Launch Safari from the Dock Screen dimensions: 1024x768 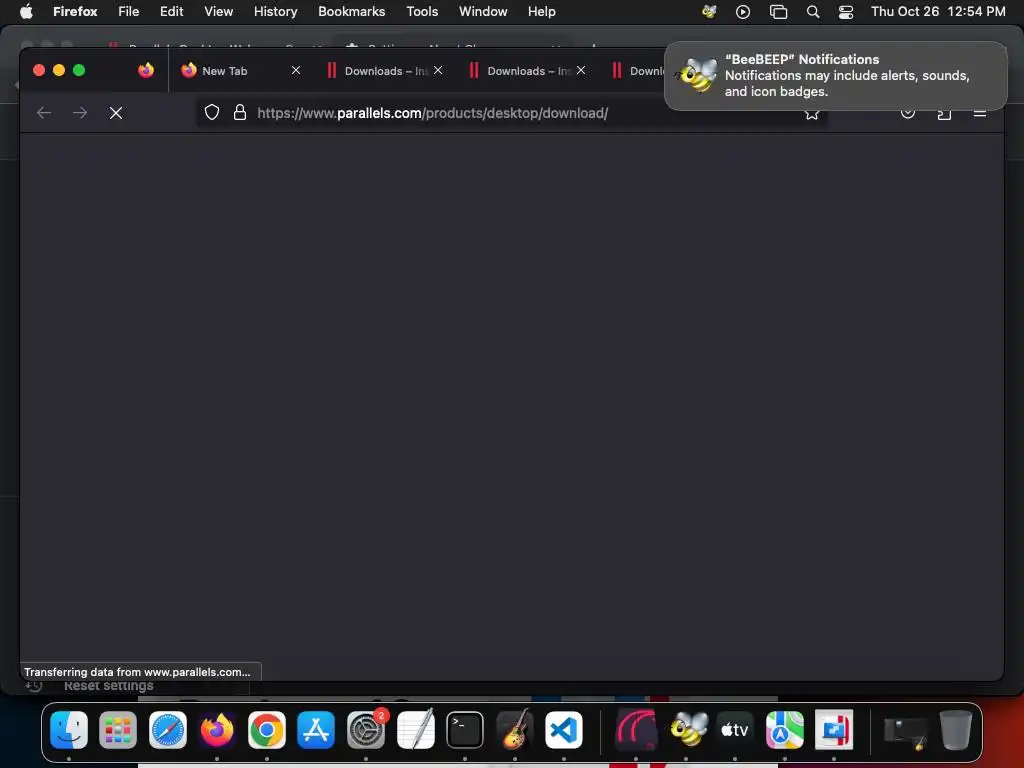168,729
